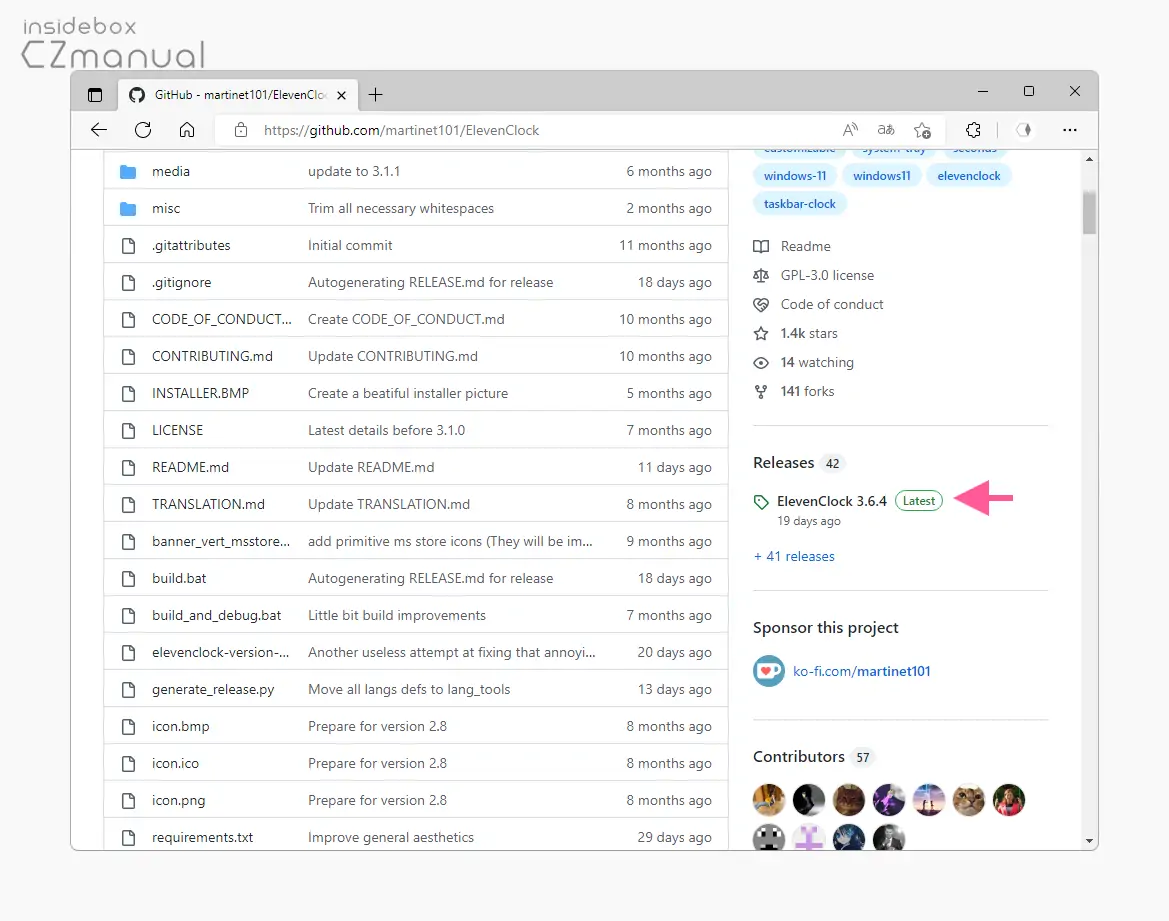Click the vertical scrollbar thumb
1169x921 pixels.
1089,213
